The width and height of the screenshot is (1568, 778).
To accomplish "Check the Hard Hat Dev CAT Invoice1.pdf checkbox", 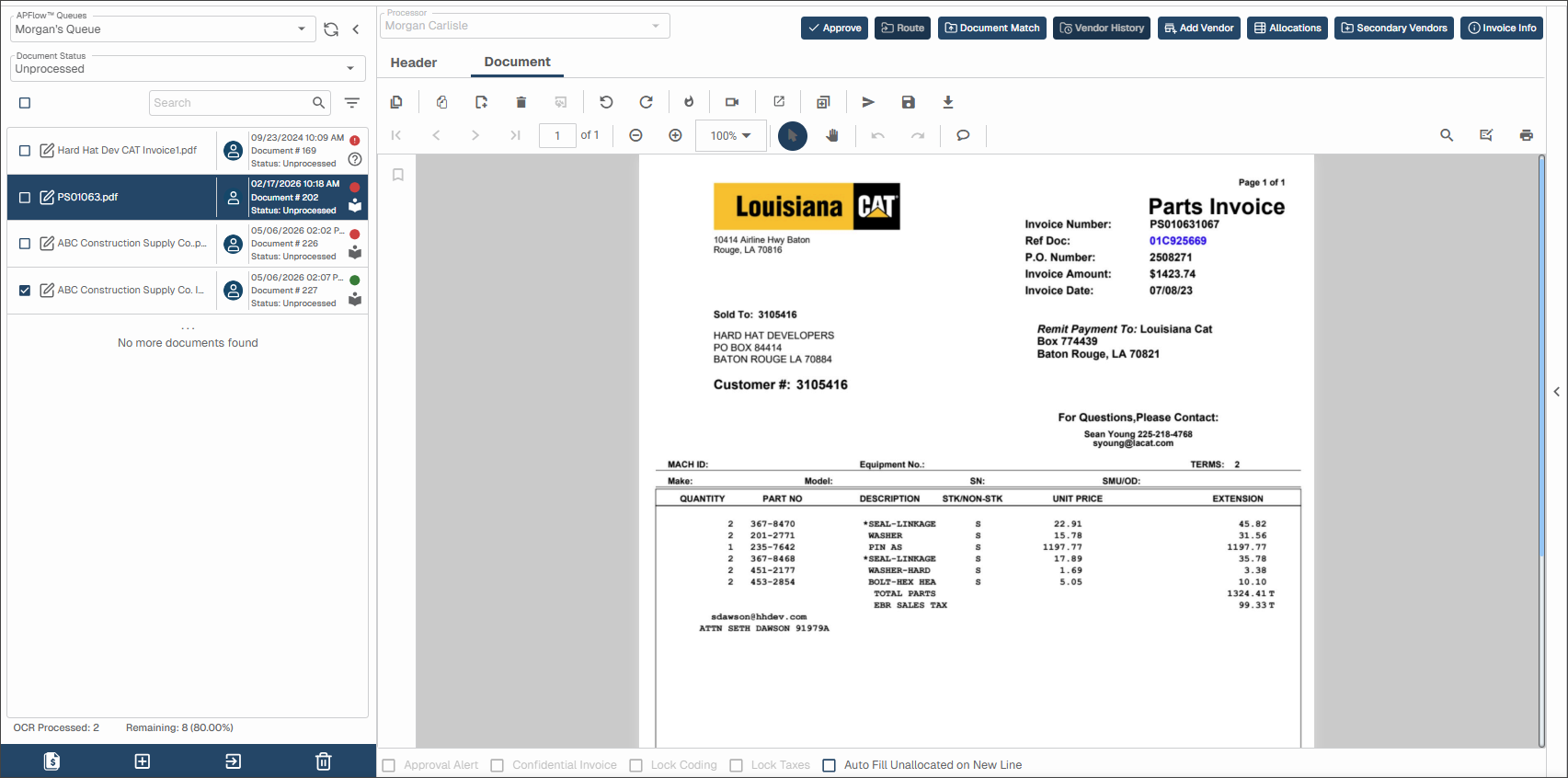I will point(25,150).
